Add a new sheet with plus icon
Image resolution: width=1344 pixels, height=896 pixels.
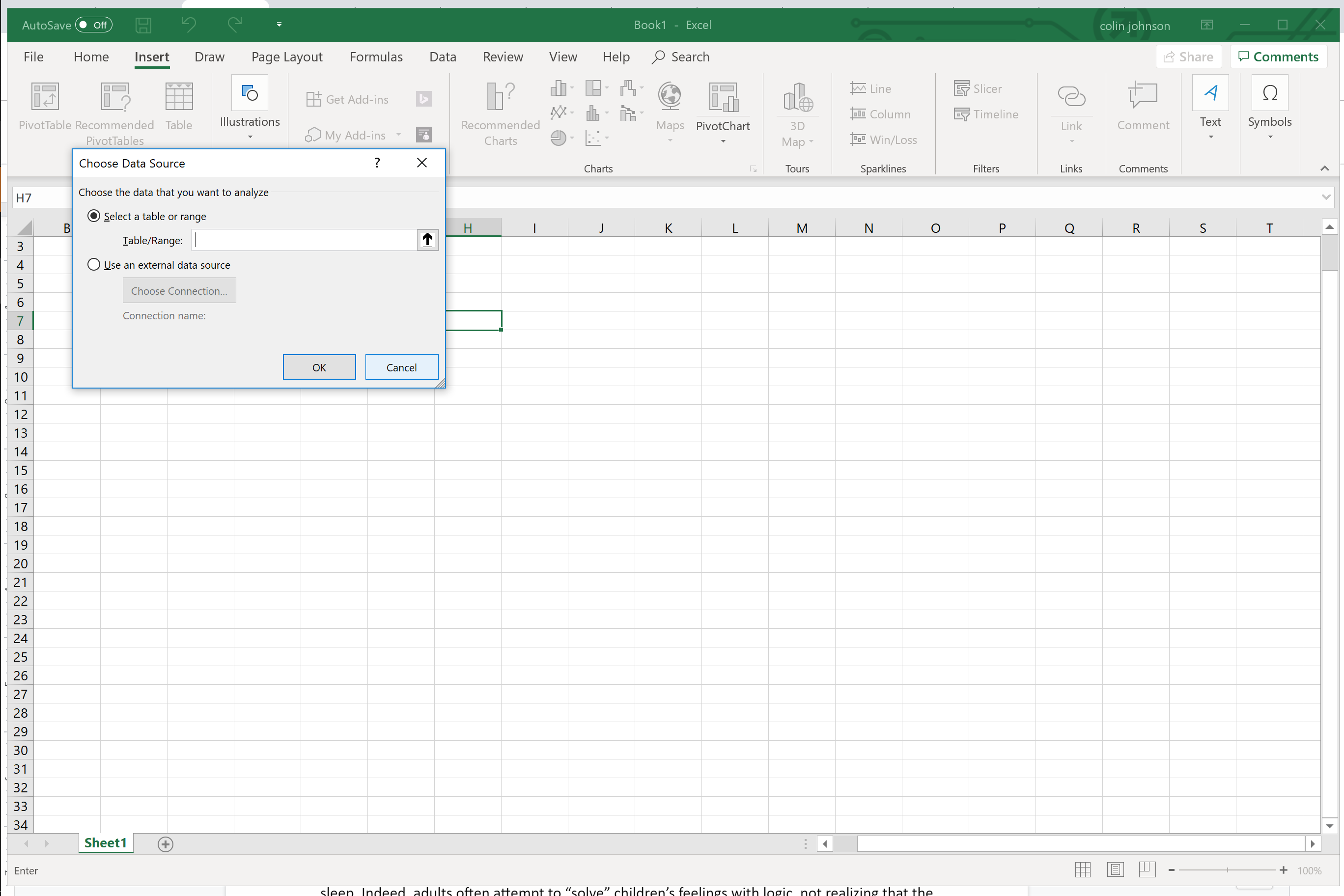[165, 844]
